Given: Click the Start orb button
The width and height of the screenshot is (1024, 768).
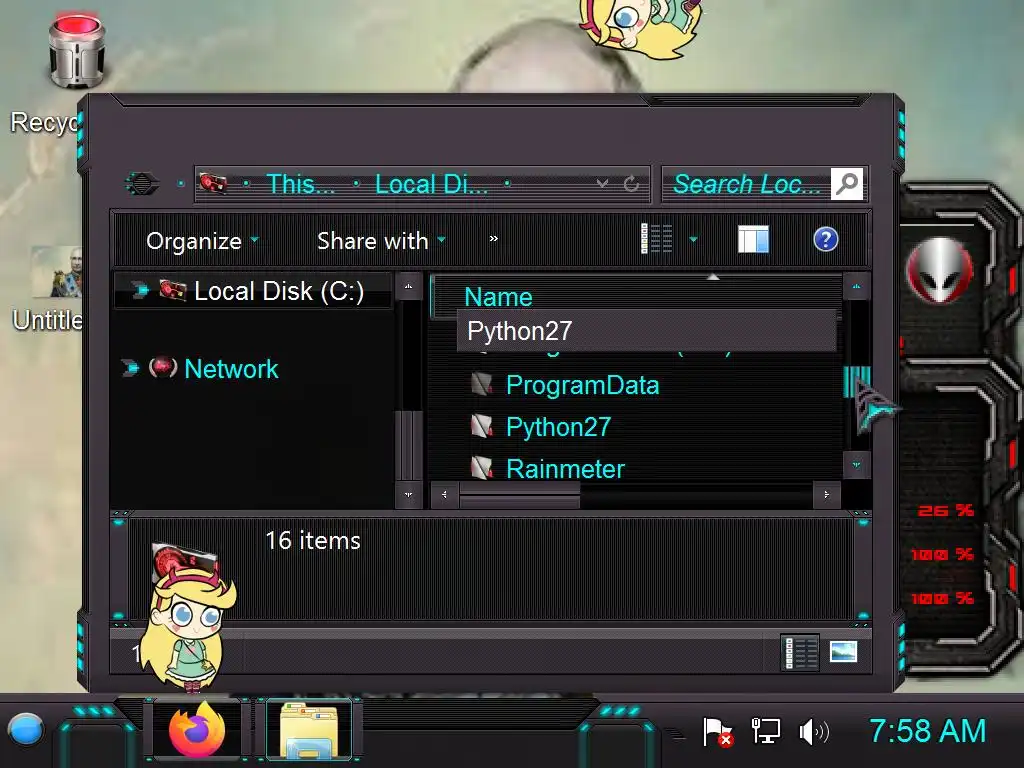Looking at the screenshot, I should click(25, 729).
